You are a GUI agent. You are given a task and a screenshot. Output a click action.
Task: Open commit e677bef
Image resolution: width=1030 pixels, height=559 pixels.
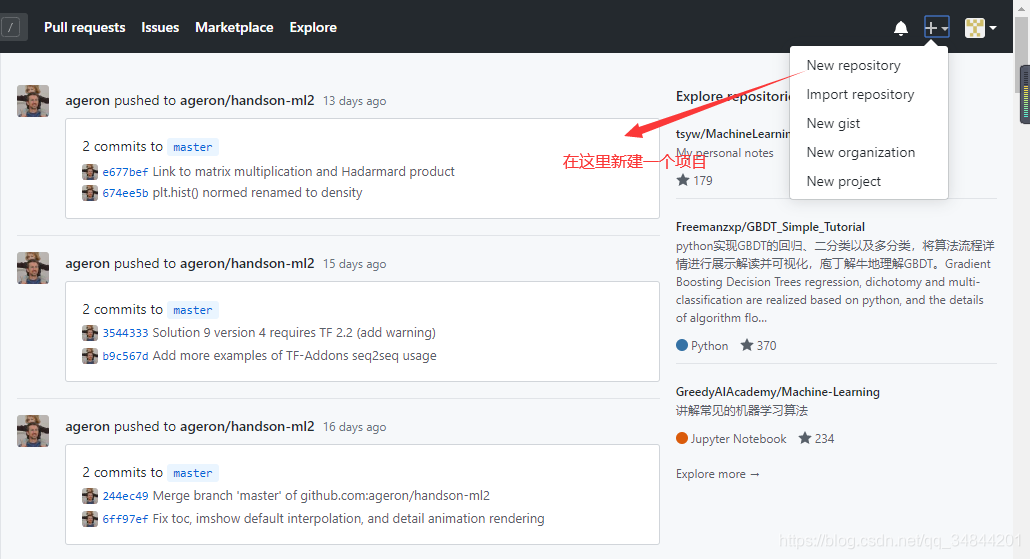tap(125, 172)
